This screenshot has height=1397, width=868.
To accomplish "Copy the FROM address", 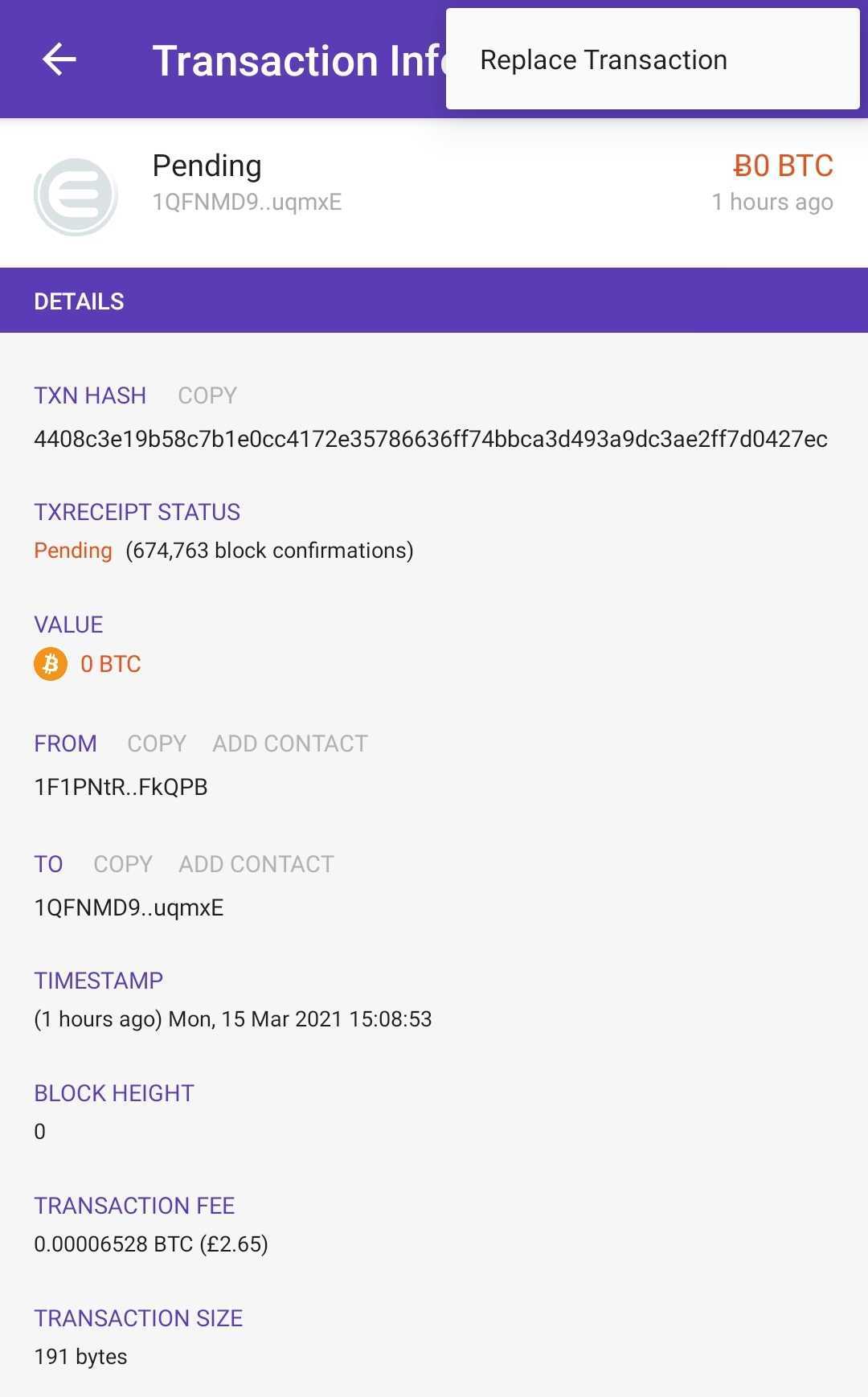I will (x=157, y=744).
